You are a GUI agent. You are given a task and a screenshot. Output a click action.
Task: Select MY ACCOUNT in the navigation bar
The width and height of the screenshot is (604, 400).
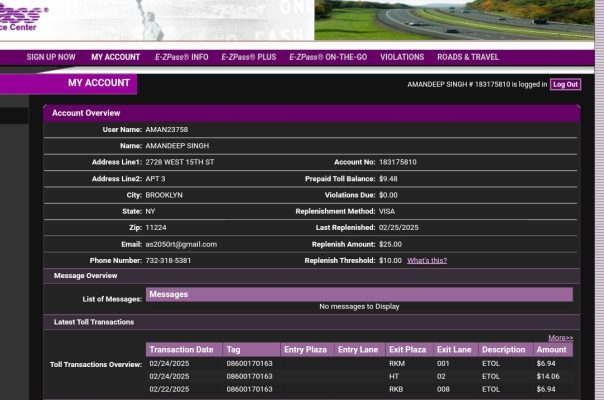pyautogui.click(x=115, y=57)
